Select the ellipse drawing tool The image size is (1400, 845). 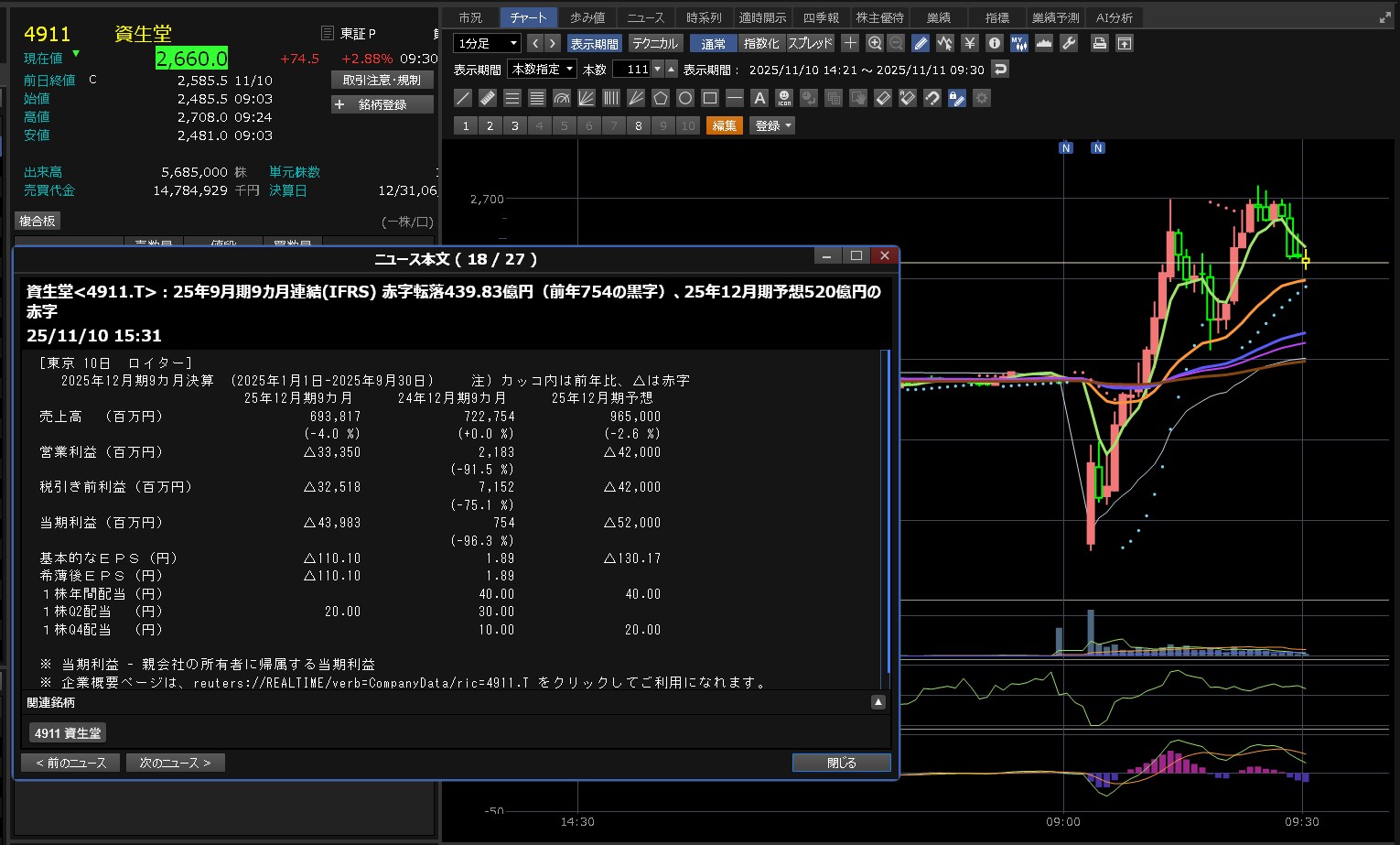point(684,98)
